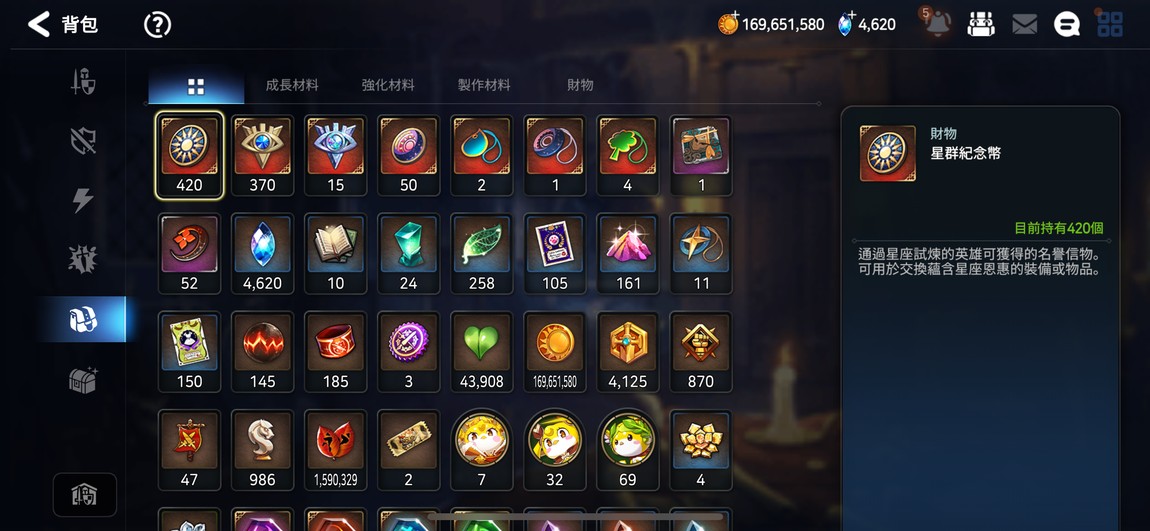Image resolution: width=1150 pixels, height=531 pixels.
Task: Select the green heart item with 43,908
Action: 481,351
